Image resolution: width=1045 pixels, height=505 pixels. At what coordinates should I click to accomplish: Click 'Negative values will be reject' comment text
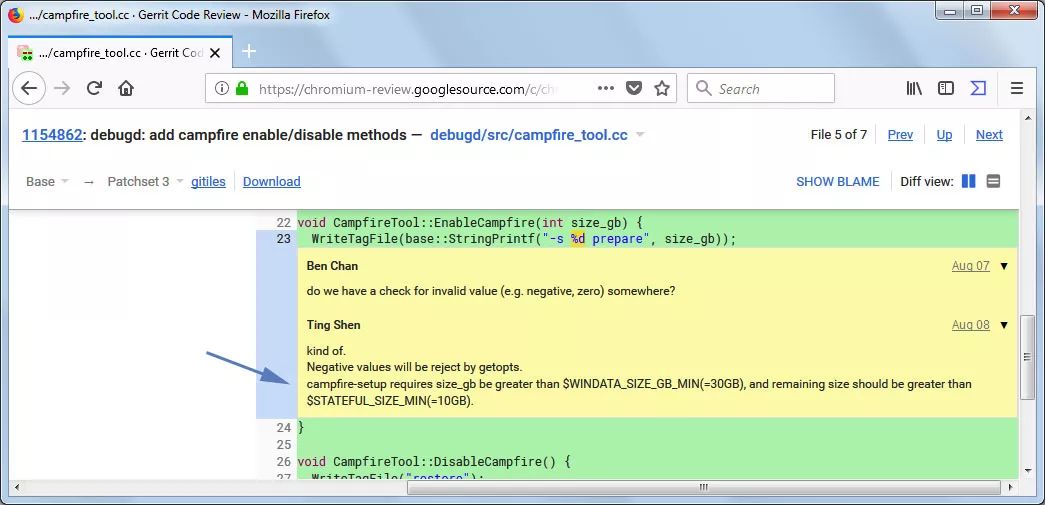coord(414,367)
